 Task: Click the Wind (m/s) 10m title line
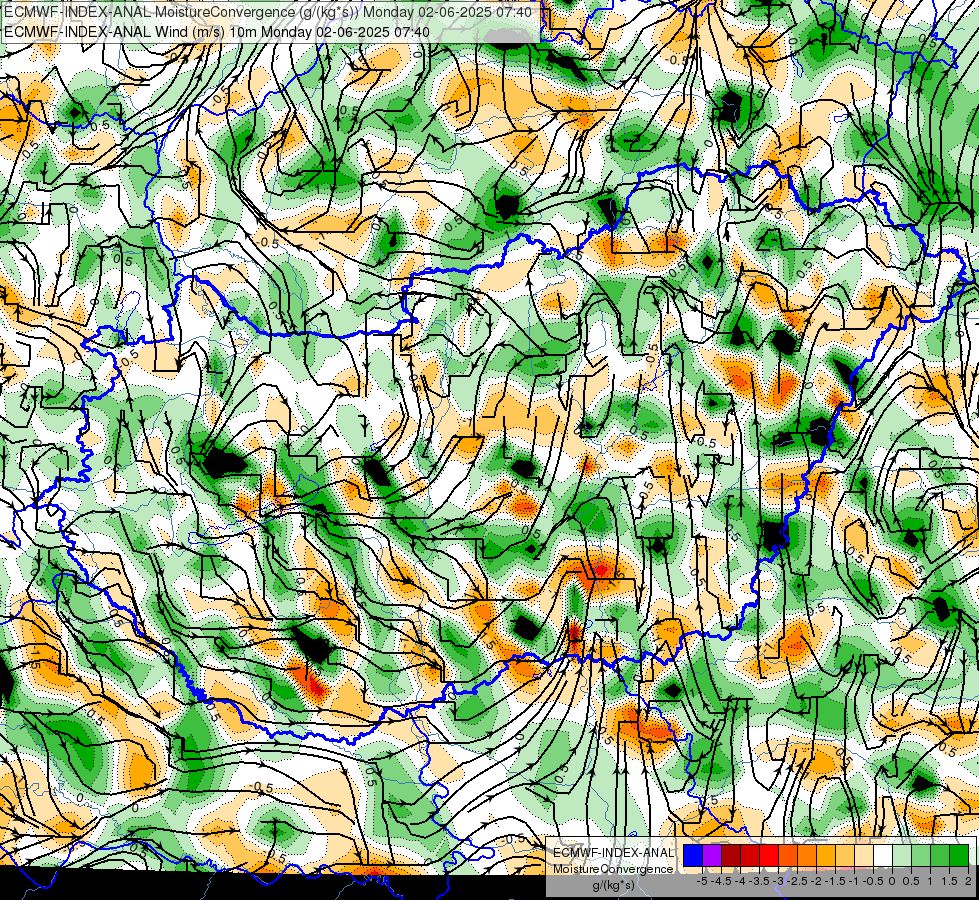pyautogui.click(x=217, y=31)
